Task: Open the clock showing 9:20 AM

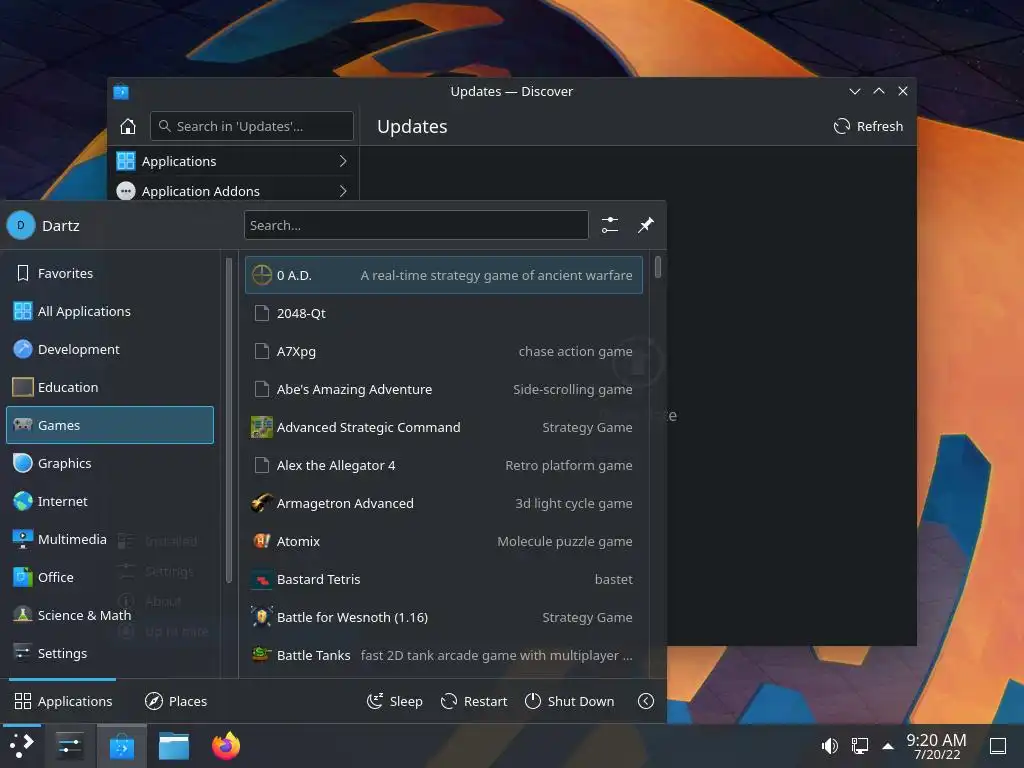Action: (936, 746)
